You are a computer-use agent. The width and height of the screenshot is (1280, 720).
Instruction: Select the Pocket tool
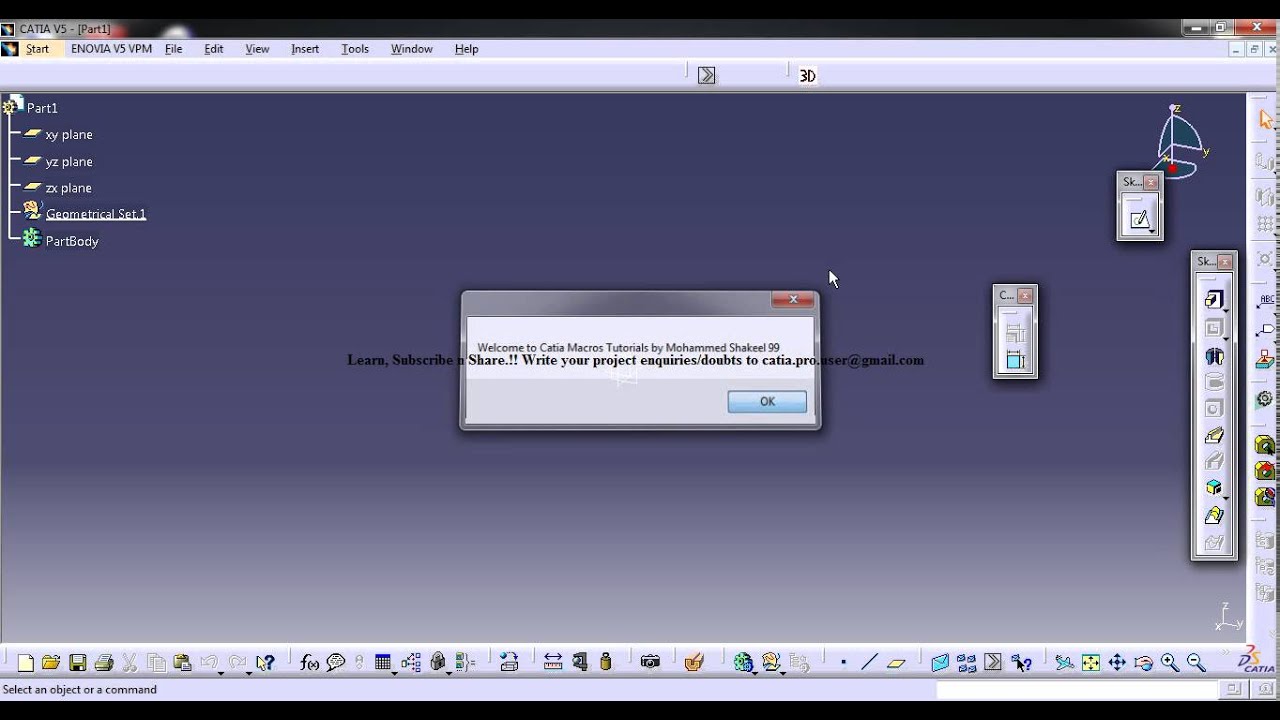tap(1214, 327)
